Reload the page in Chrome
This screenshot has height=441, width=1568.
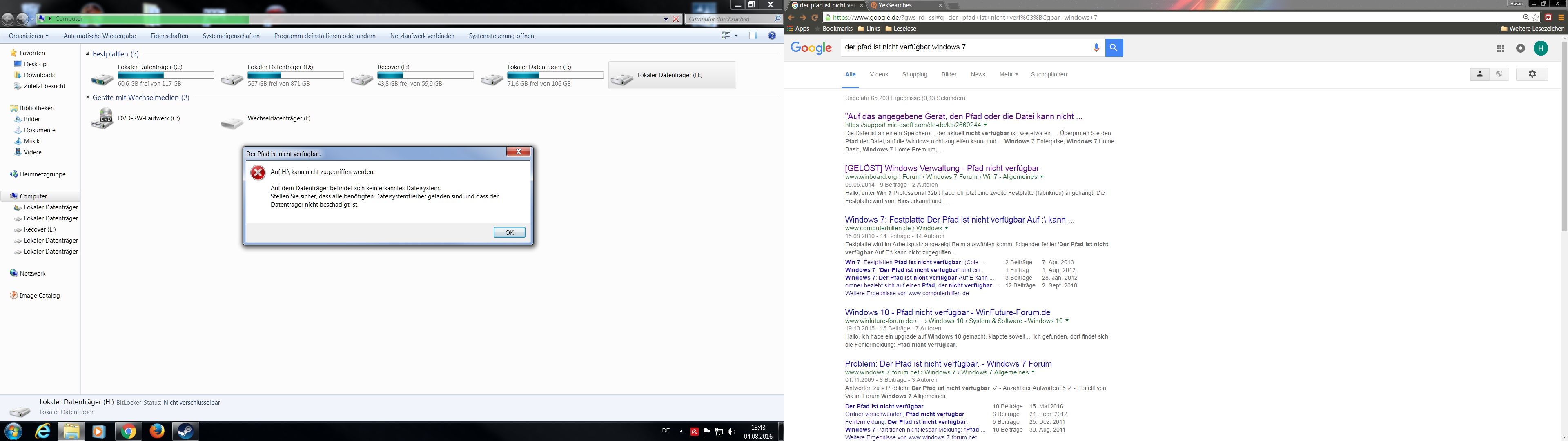tap(815, 18)
